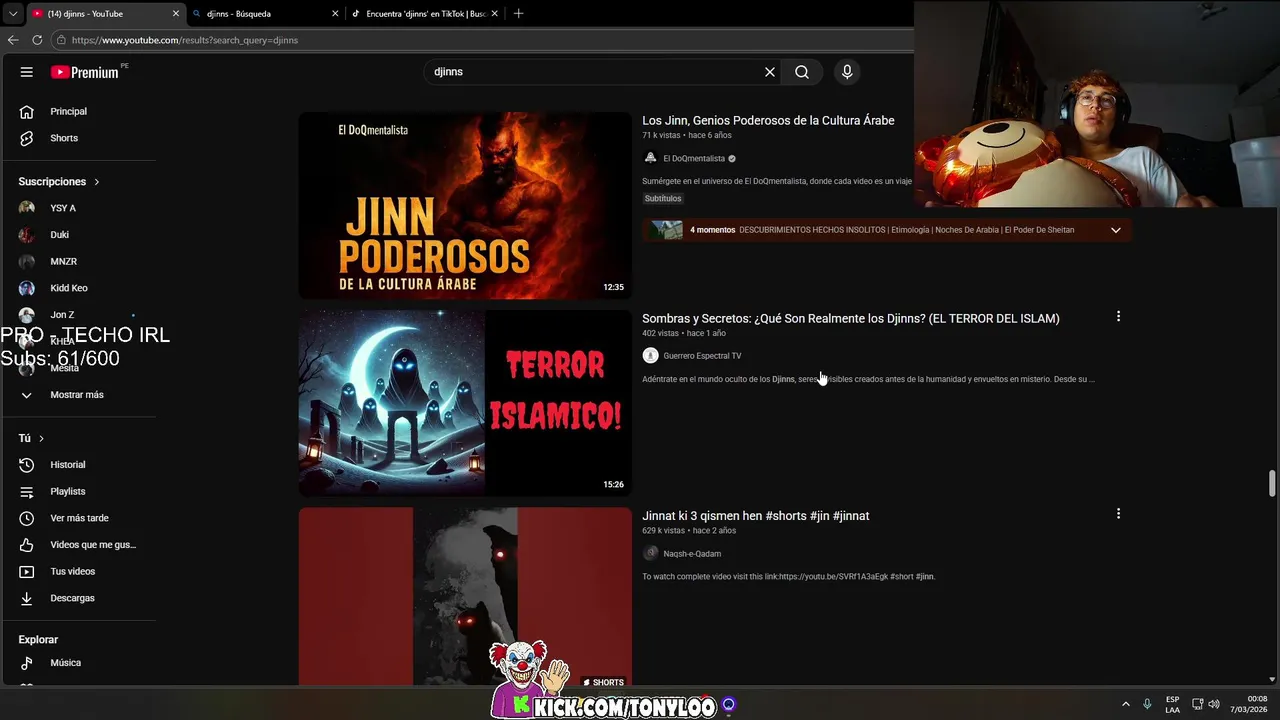Expand the Suscripciones section arrow
Screen dimensions: 1280x720
97,182
